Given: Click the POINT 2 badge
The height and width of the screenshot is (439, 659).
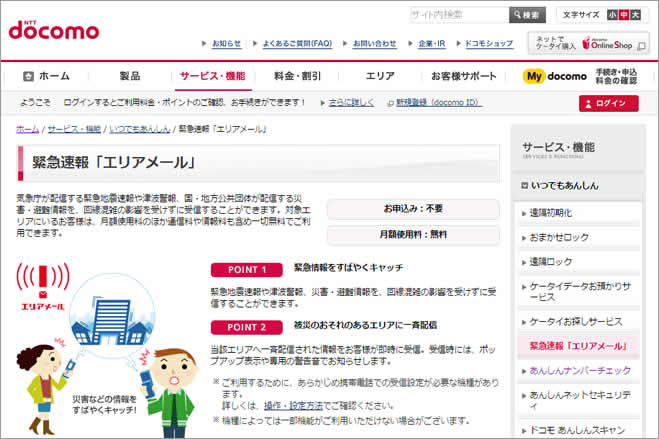Looking at the screenshot, I should point(247,327).
